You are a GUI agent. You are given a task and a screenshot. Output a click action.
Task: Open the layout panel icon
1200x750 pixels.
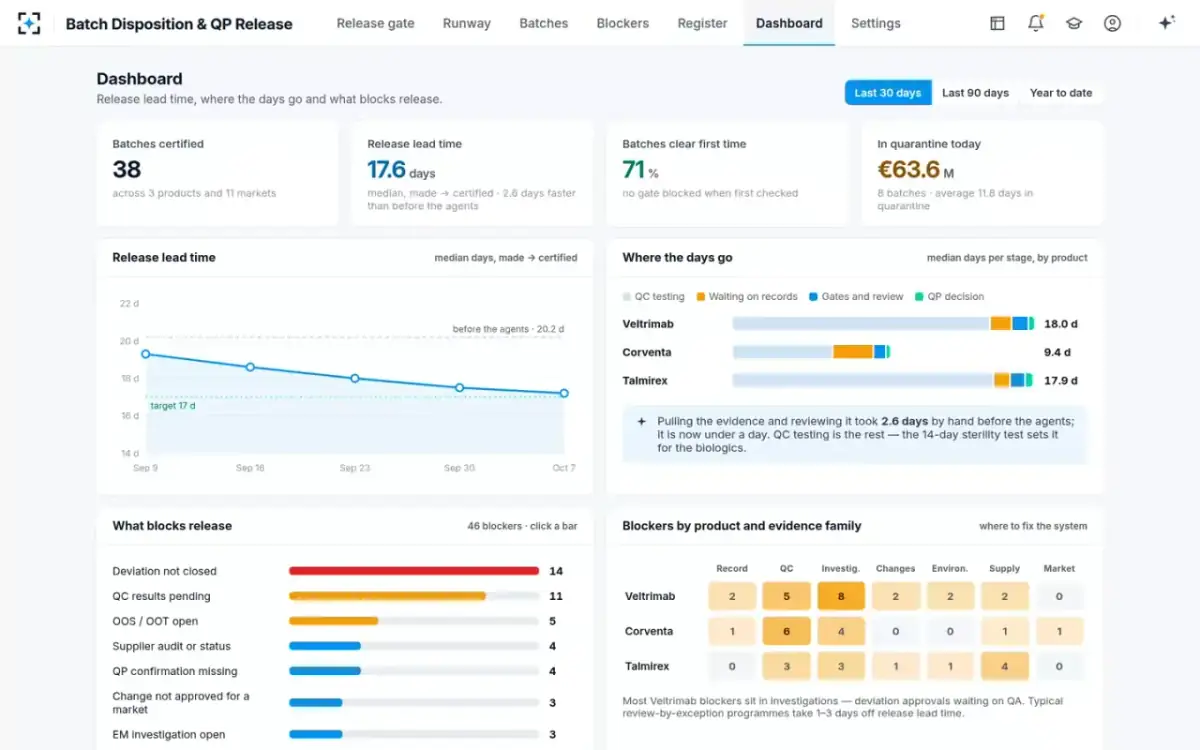[x=997, y=23]
